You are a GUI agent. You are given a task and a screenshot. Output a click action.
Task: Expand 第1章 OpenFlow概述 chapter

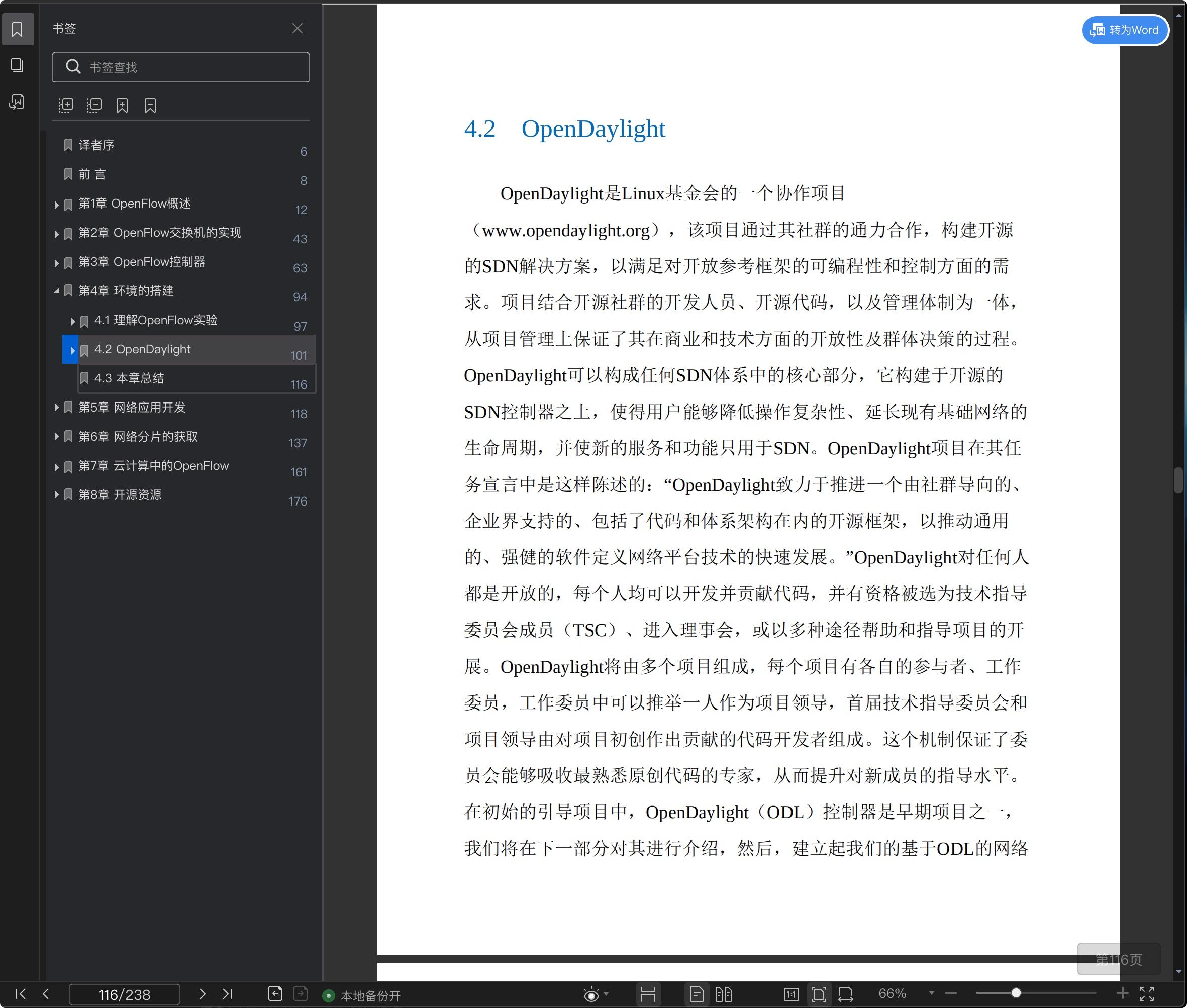(x=57, y=205)
